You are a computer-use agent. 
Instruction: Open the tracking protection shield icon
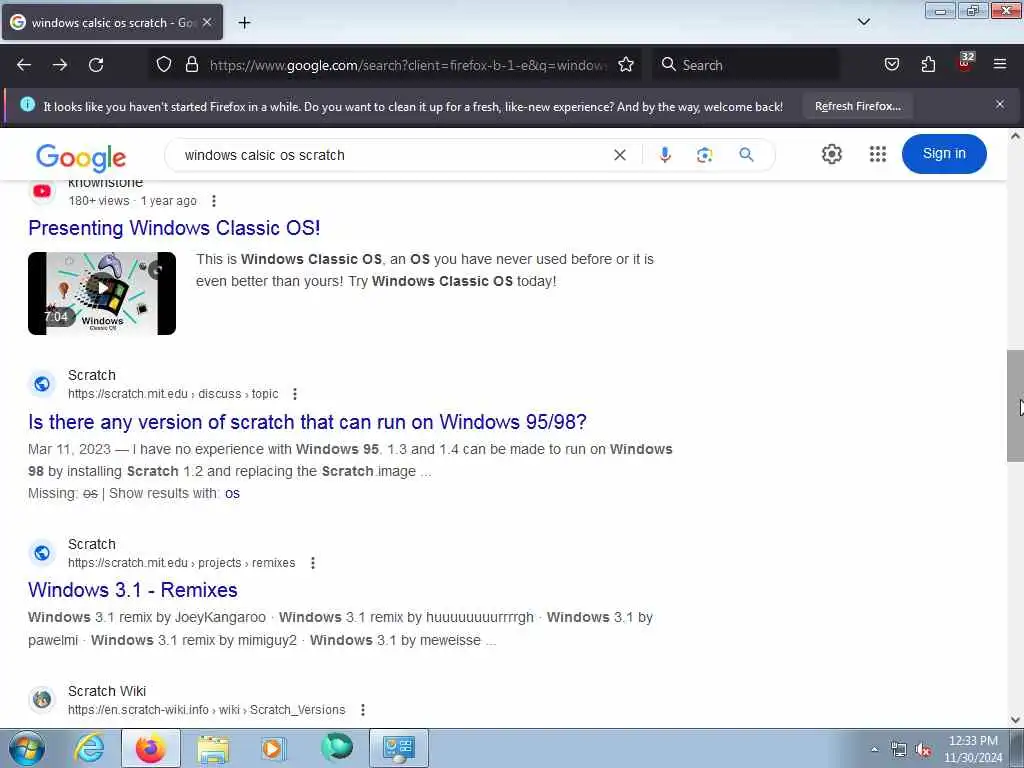pos(164,65)
